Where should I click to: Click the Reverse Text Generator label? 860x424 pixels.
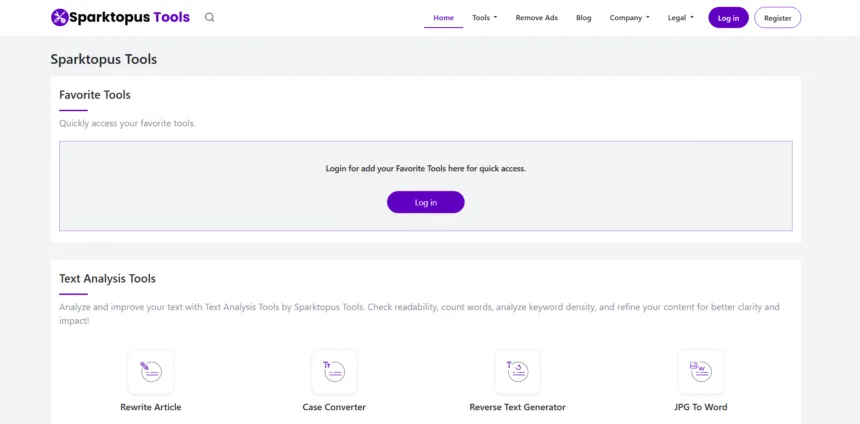click(x=517, y=407)
